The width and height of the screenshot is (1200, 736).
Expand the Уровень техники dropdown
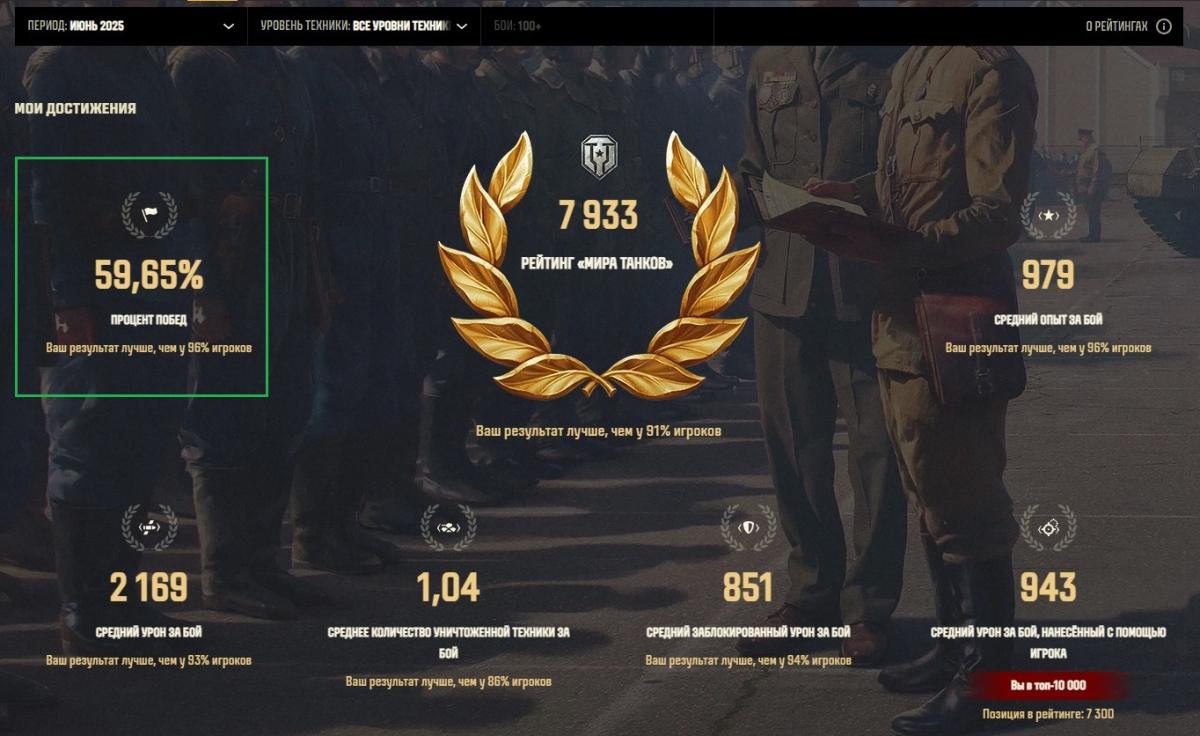click(364, 26)
